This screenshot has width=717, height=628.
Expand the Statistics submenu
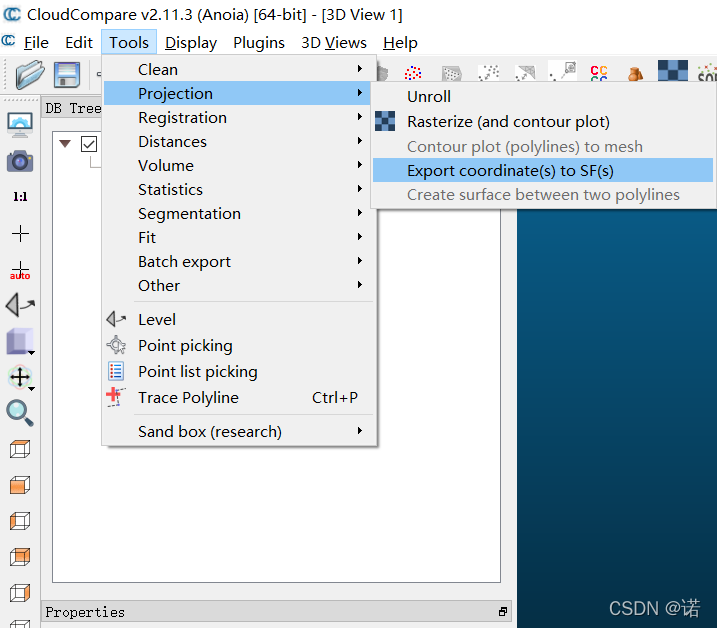(x=239, y=189)
